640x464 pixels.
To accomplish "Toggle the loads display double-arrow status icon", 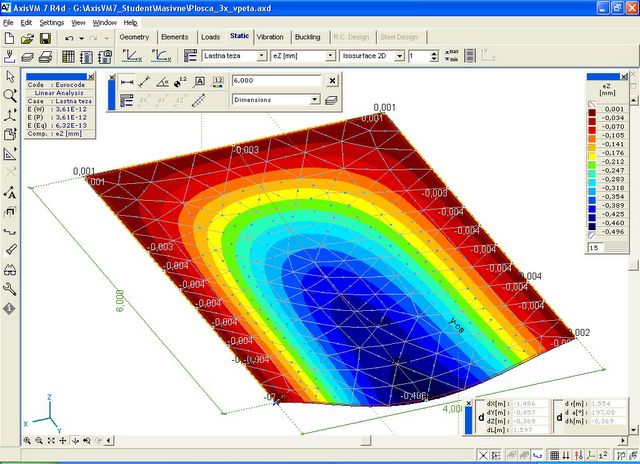I will (566, 455).
